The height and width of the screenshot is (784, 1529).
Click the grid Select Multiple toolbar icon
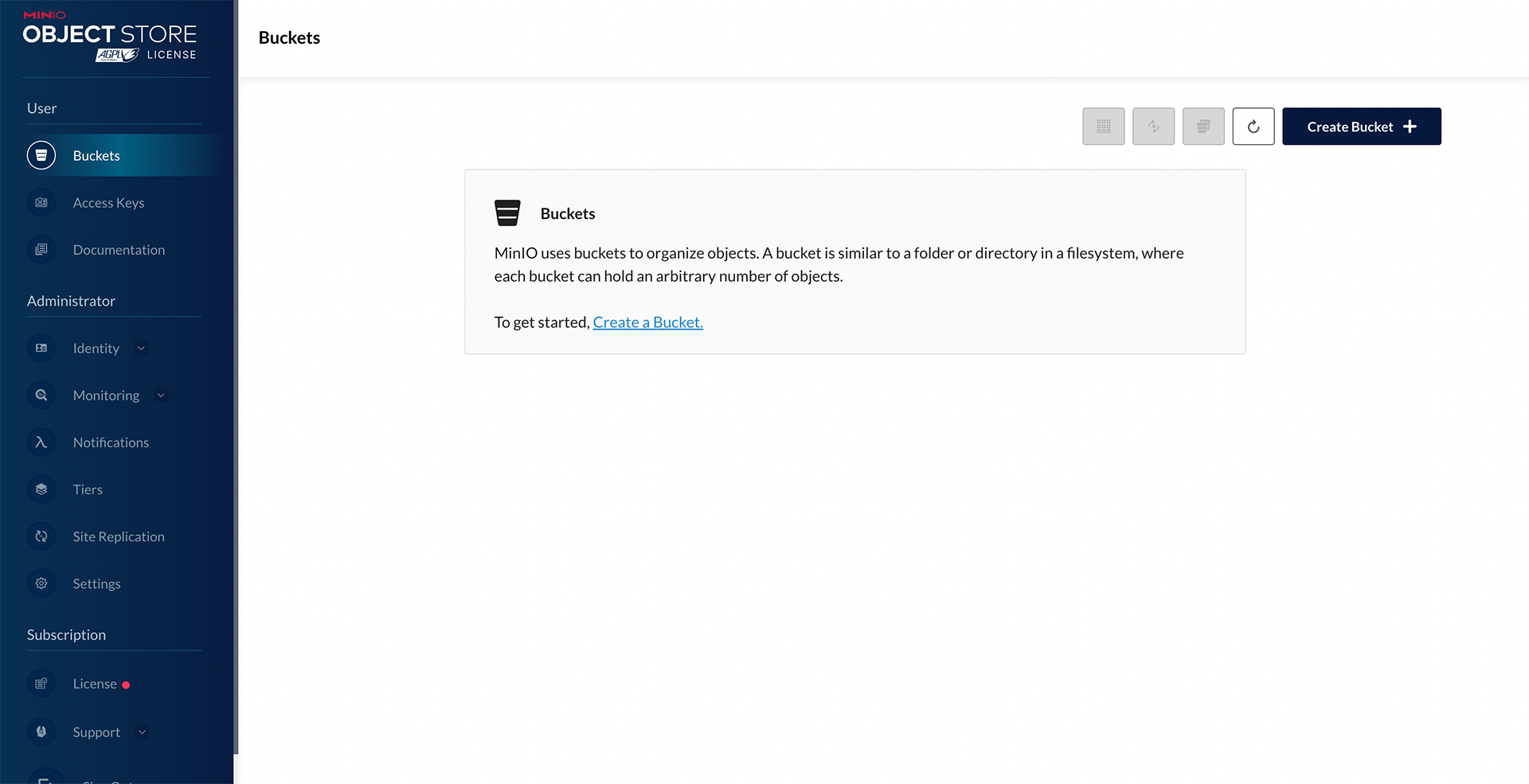tap(1103, 127)
